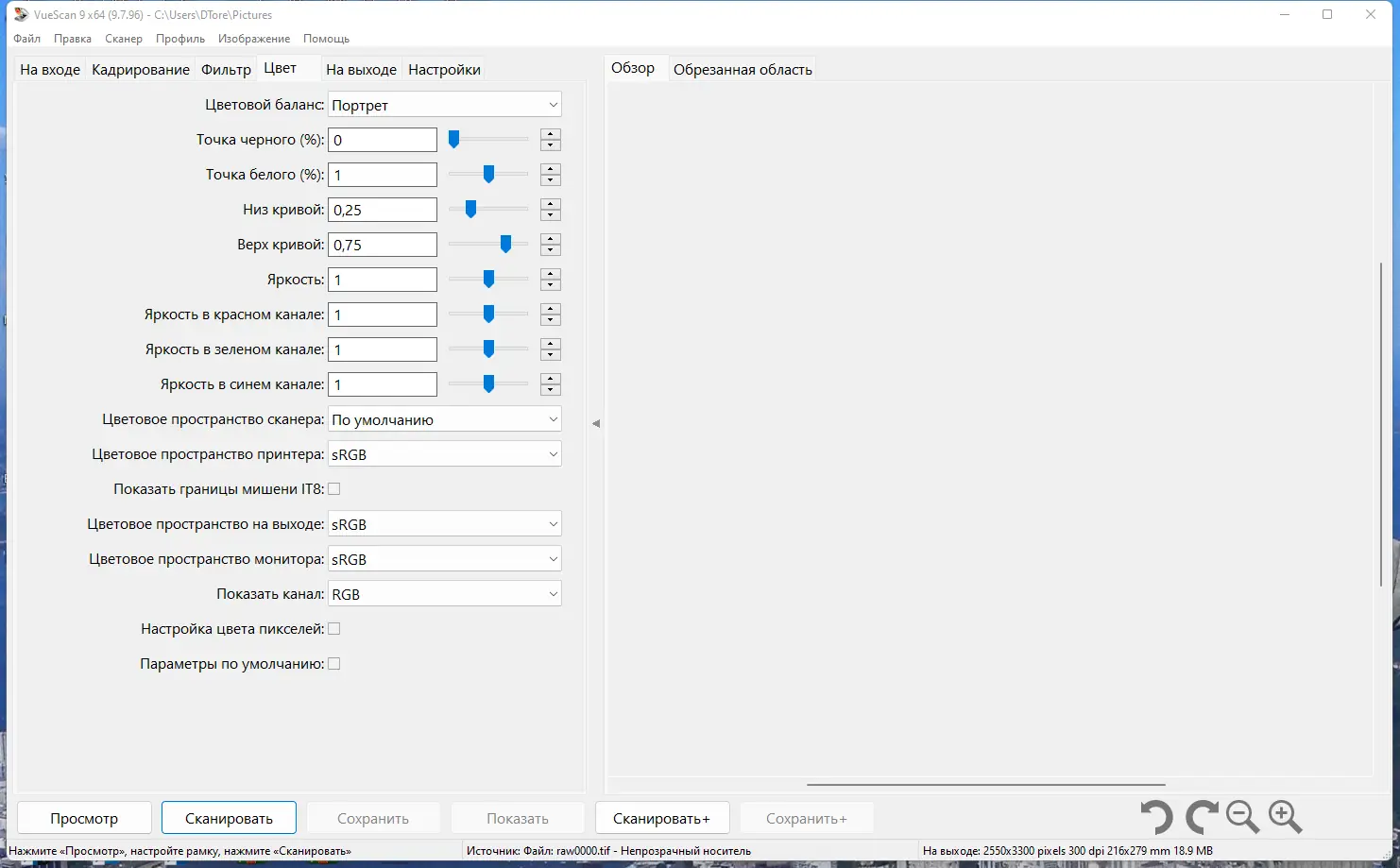Image resolution: width=1400 pixels, height=868 pixels.
Task: Expand the Показать канал dropdown
Action: [445, 594]
